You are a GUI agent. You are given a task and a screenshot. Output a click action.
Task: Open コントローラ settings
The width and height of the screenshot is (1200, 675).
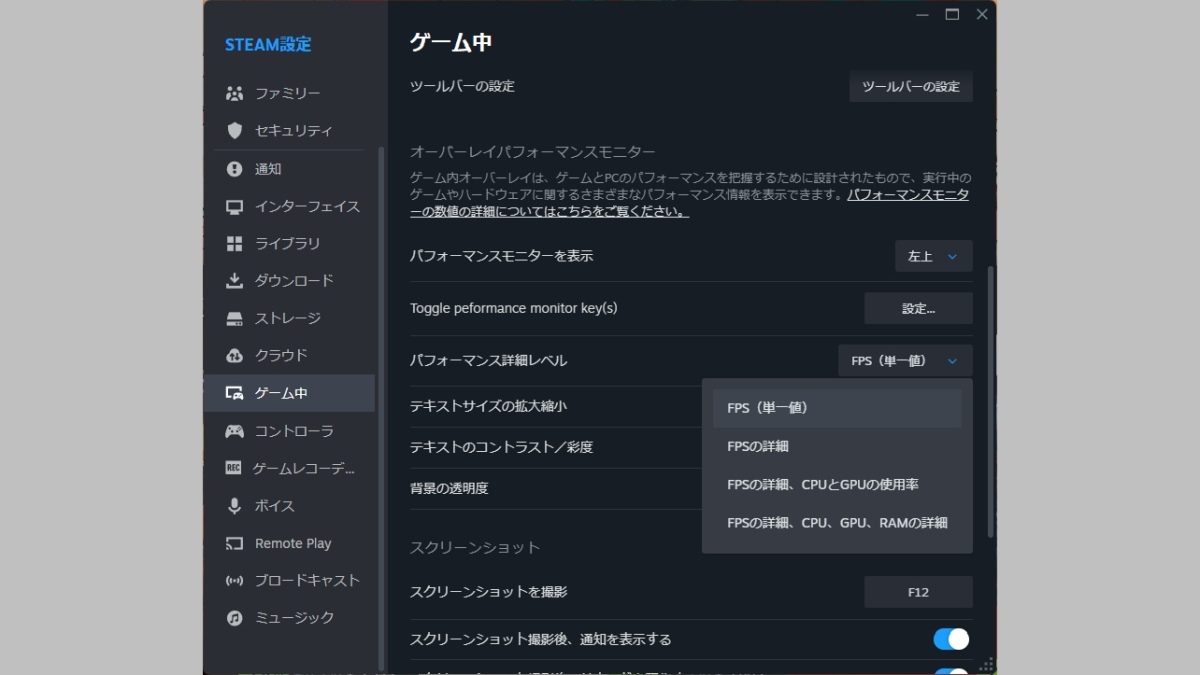pos(289,431)
